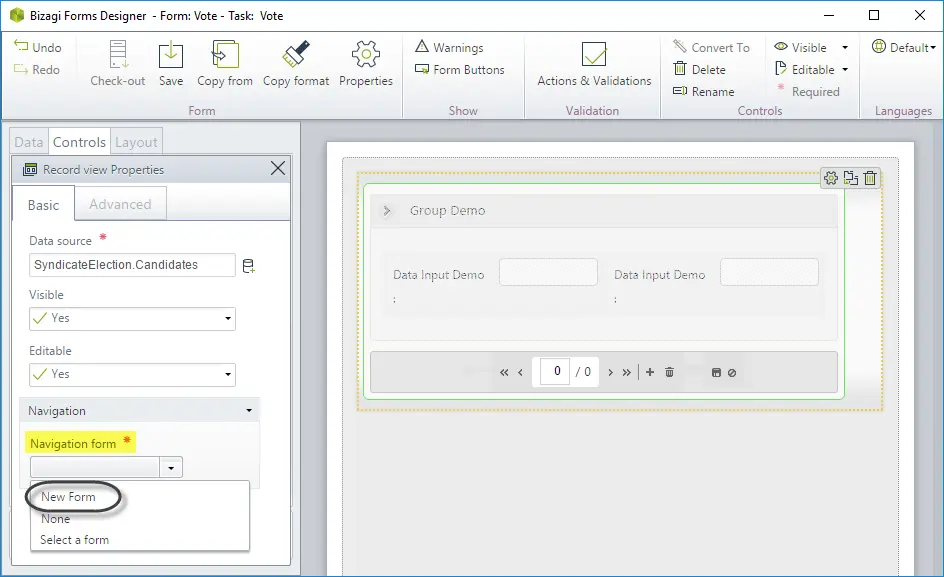944x577 pixels.
Task: Open the Editable property dropdown in the panel
Action: pos(132,375)
